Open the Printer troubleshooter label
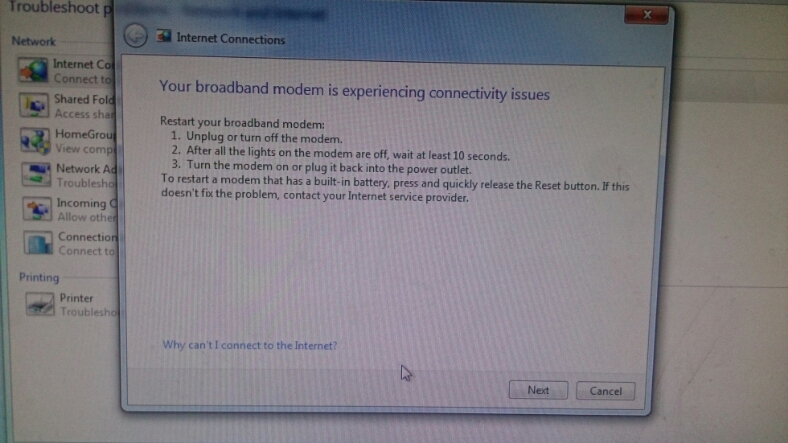 (x=76, y=298)
